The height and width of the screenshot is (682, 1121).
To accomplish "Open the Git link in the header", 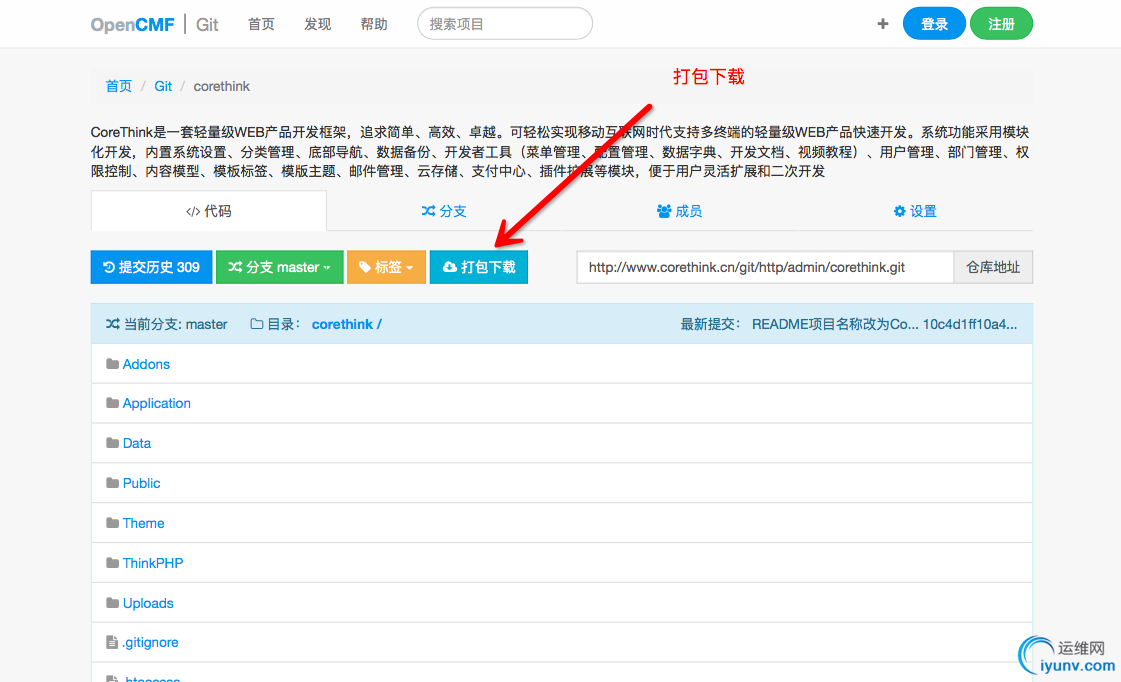I will pos(207,24).
